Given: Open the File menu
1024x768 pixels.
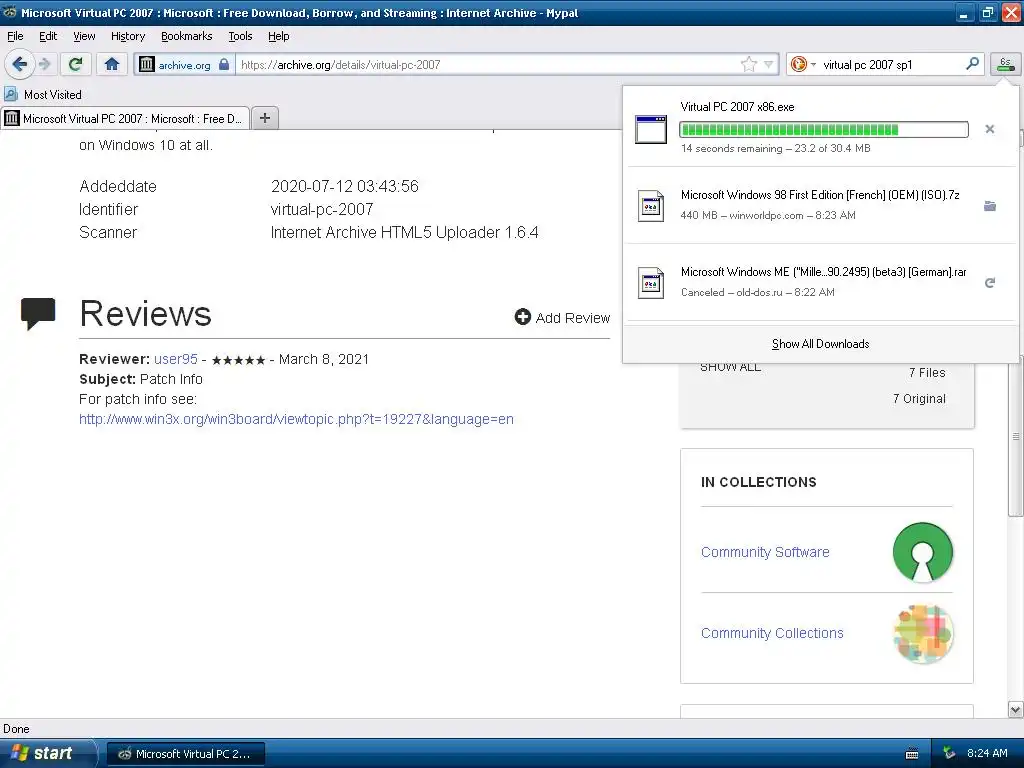Looking at the screenshot, I should click(x=15, y=36).
